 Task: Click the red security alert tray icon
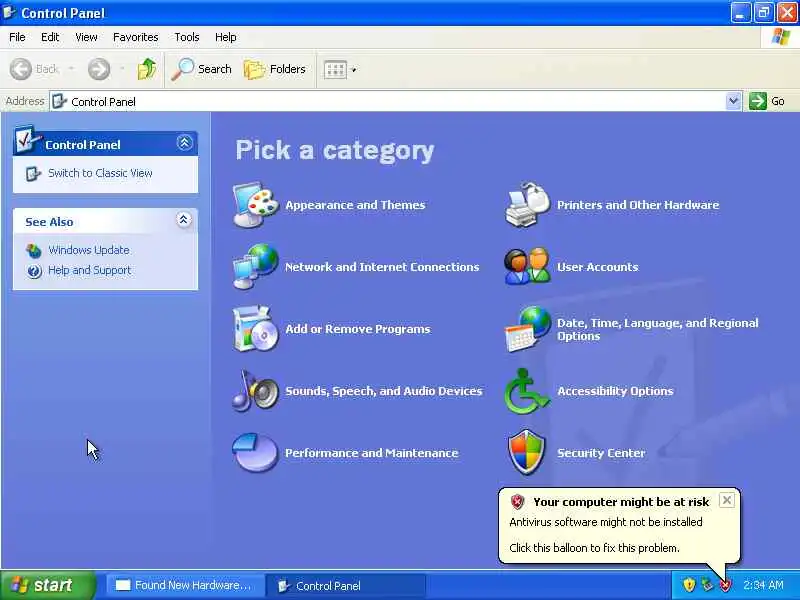pyautogui.click(x=725, y=585)
